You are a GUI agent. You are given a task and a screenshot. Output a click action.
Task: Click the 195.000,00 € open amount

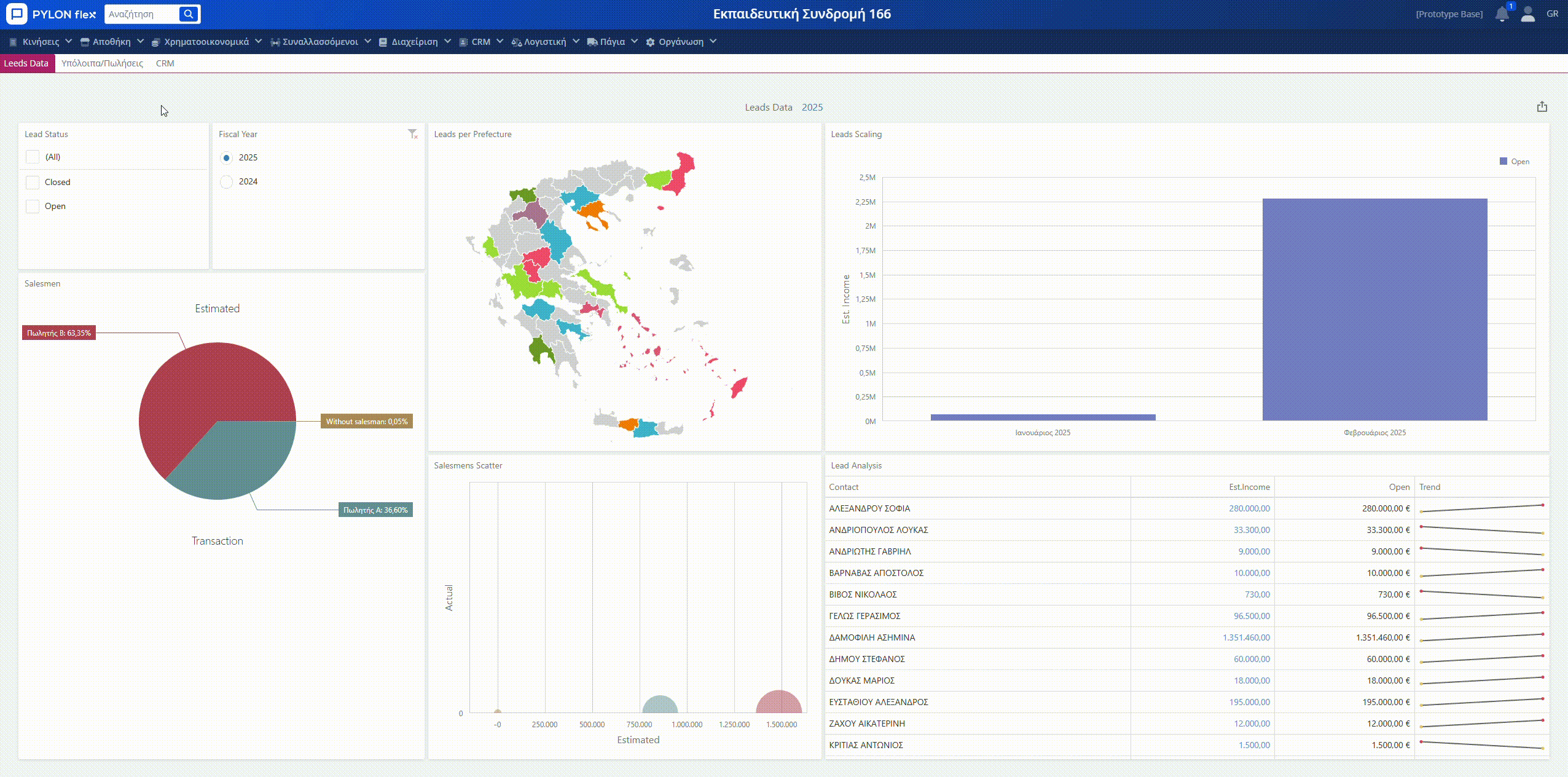coord(1386,702)
